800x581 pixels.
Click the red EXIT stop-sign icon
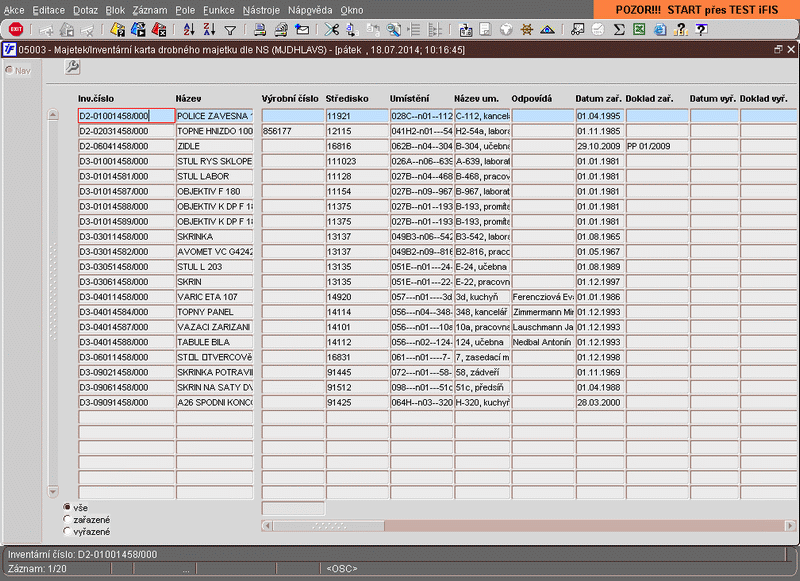click(16, 30)
